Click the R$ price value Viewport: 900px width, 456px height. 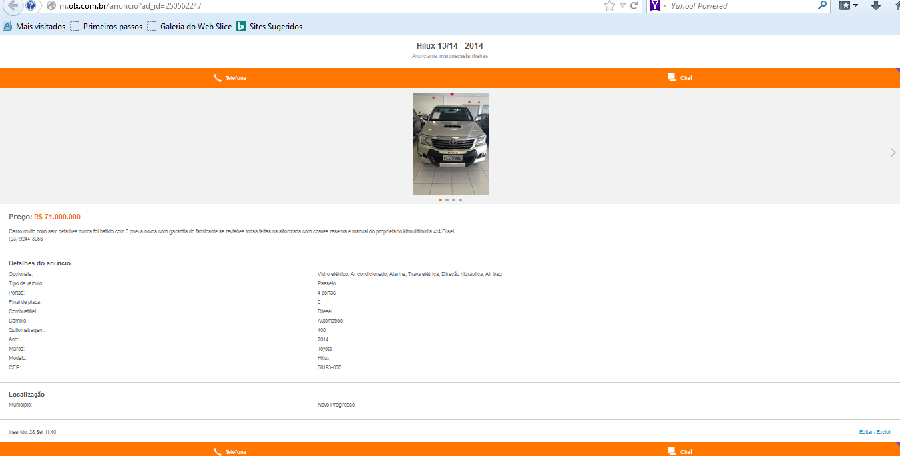tap(57, 217)
